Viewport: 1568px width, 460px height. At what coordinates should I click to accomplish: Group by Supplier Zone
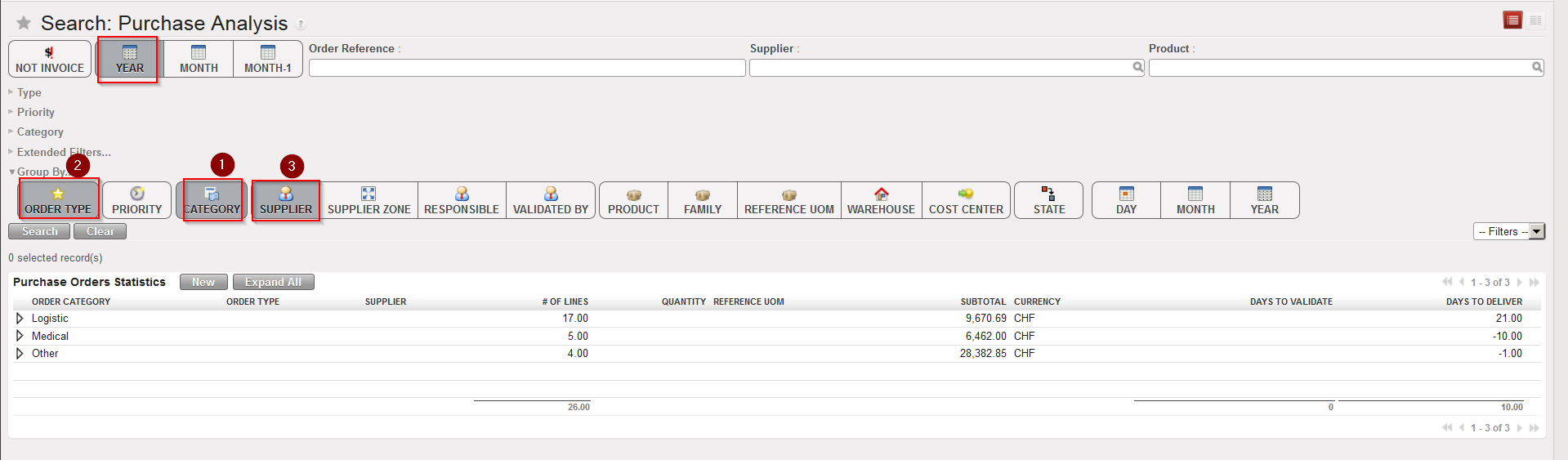coord(369,200)
